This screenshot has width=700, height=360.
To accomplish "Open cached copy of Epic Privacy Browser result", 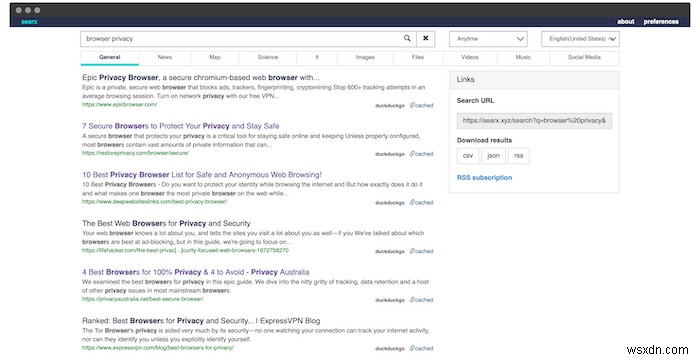I will (421, 105).
